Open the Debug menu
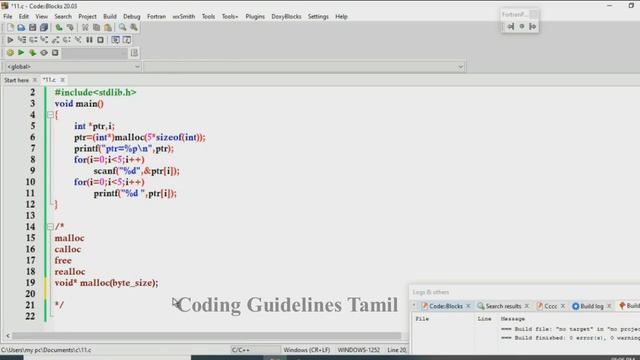 [131, 16]
